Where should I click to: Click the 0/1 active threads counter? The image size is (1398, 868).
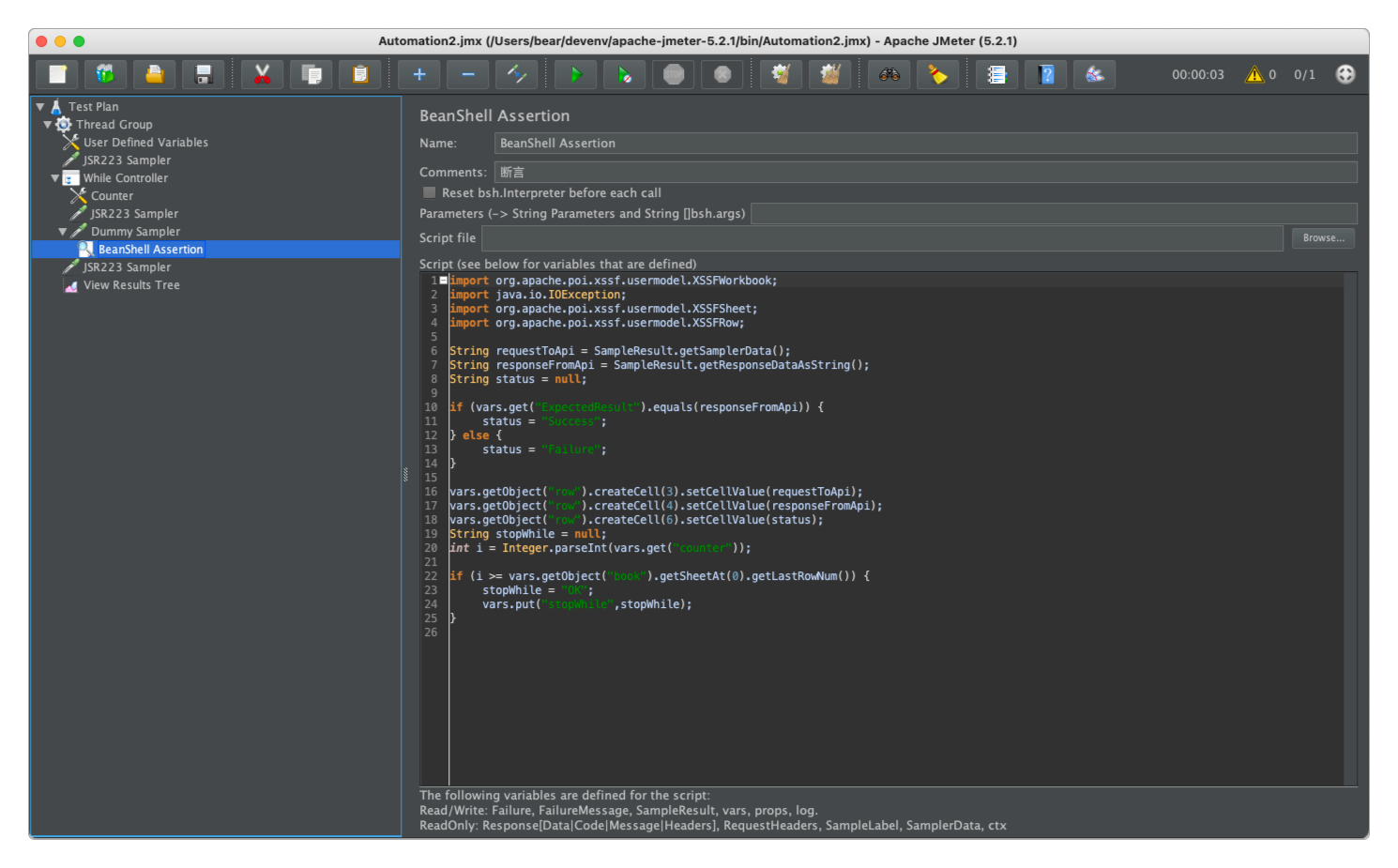[x=1304, y=75]
